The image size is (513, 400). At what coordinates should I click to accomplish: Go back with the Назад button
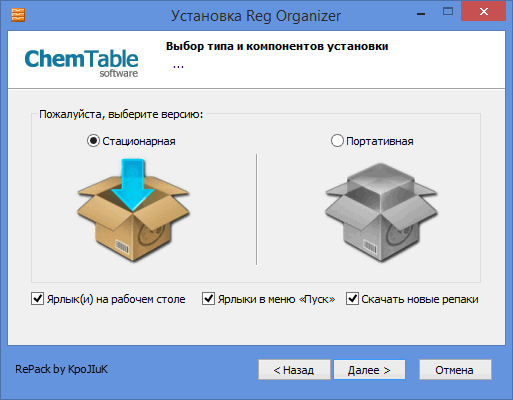point(294,370)
